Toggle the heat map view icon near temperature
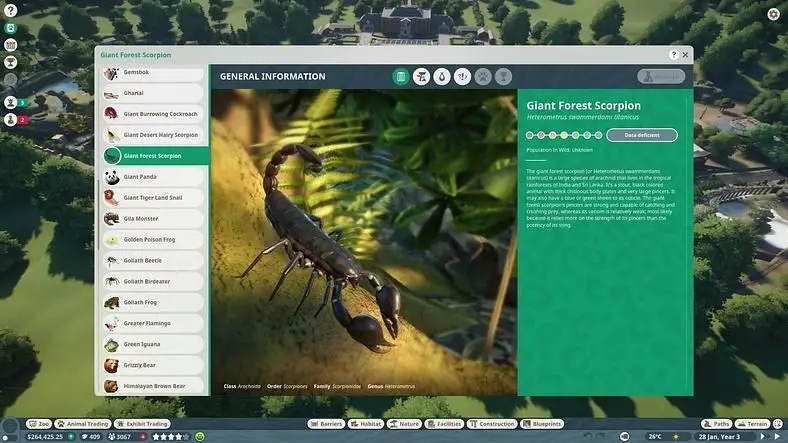 624,436
